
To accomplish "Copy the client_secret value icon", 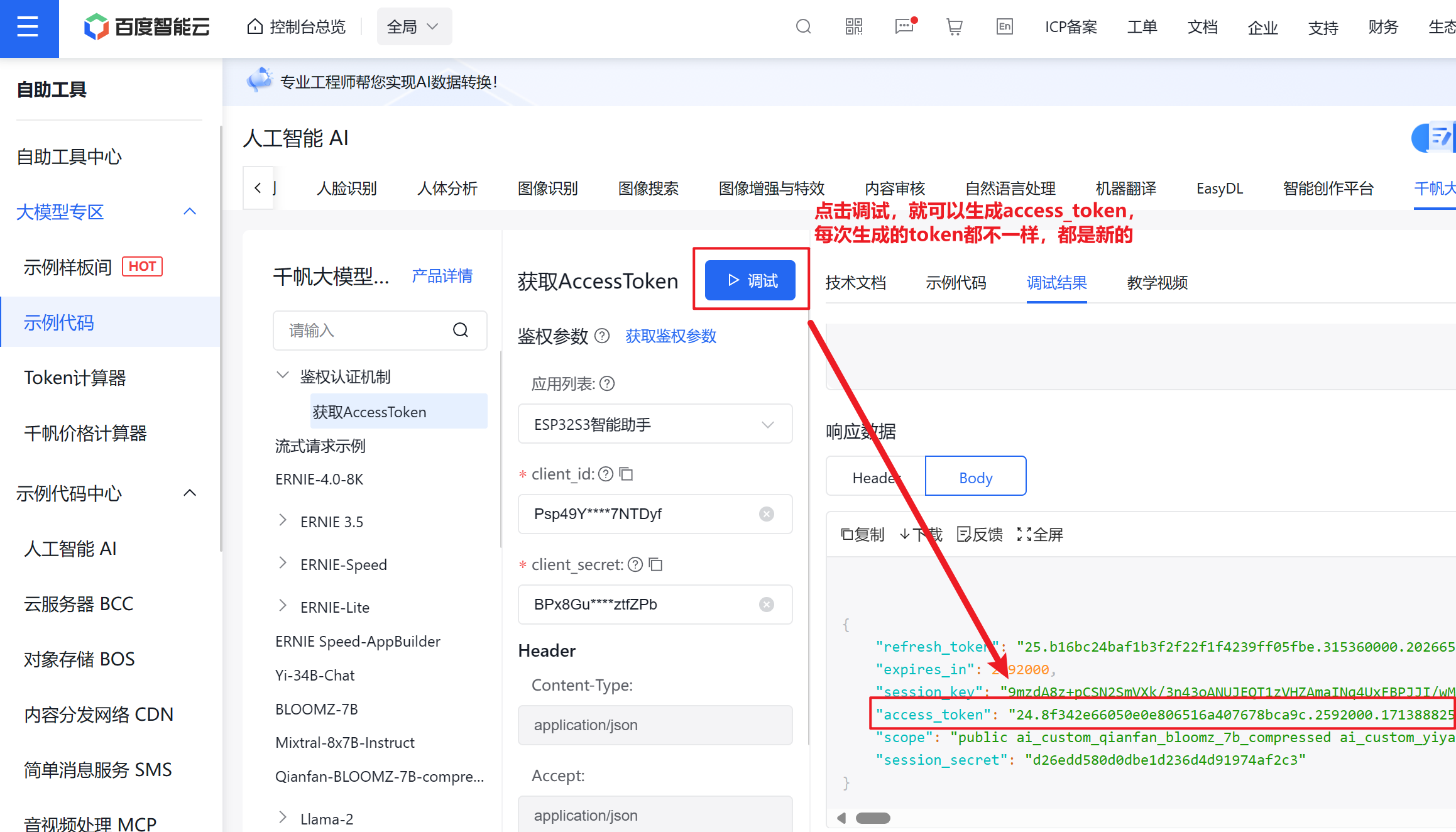I will click(x=655, y=564).
